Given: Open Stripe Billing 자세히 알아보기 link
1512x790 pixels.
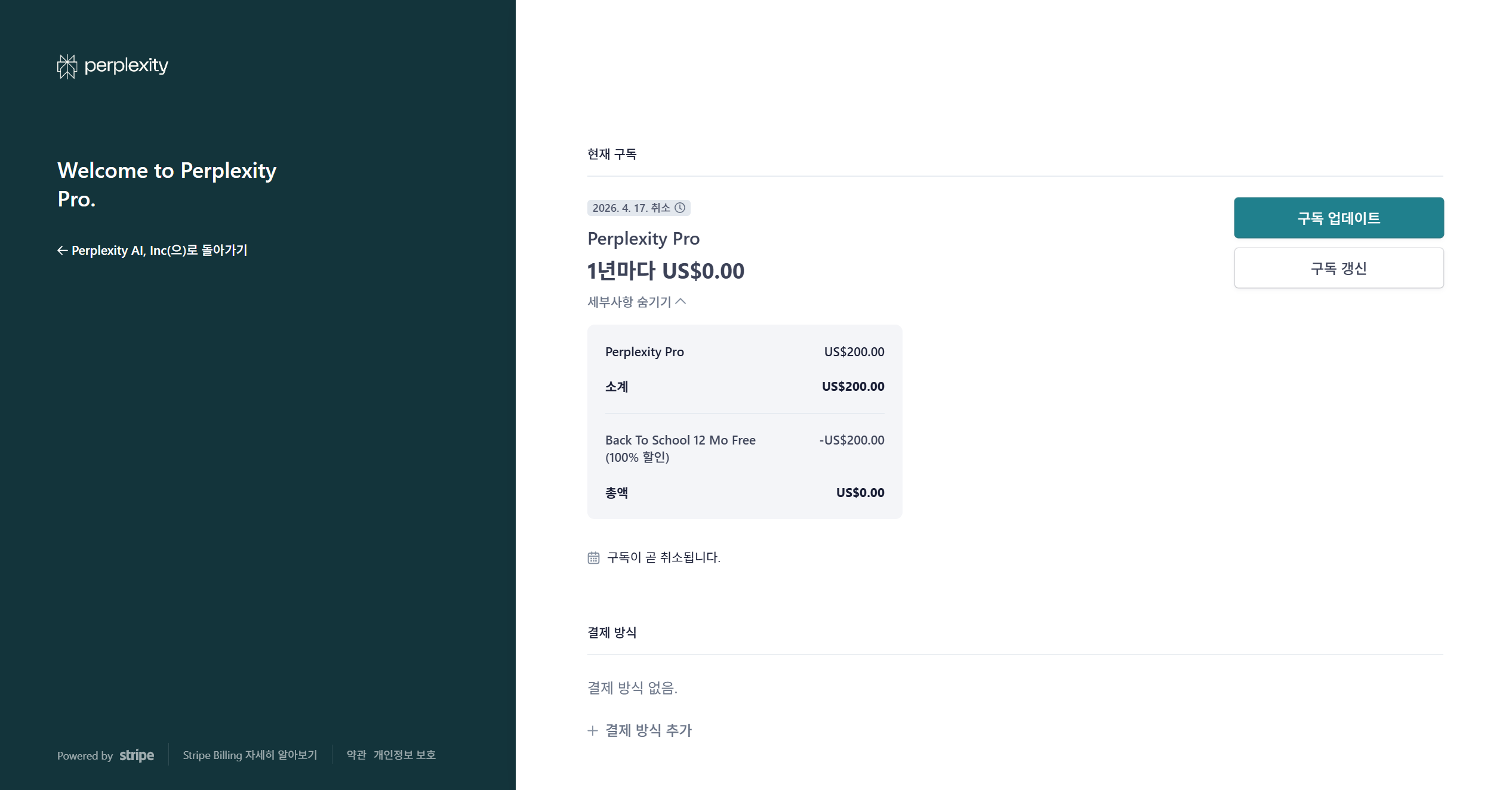Looking at the screenshot, I should click(x=250, y=755).
